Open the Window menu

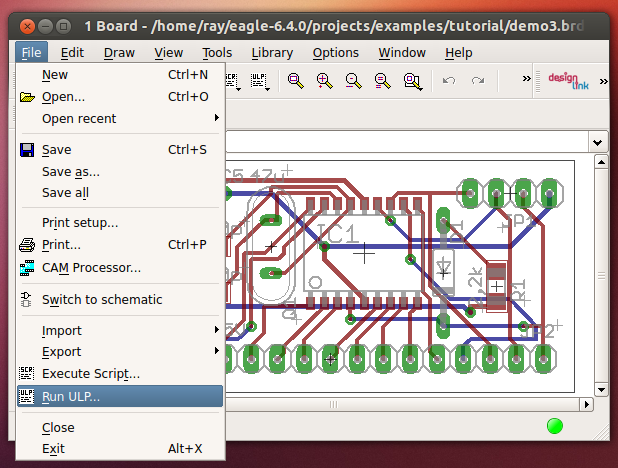point(402,52)
